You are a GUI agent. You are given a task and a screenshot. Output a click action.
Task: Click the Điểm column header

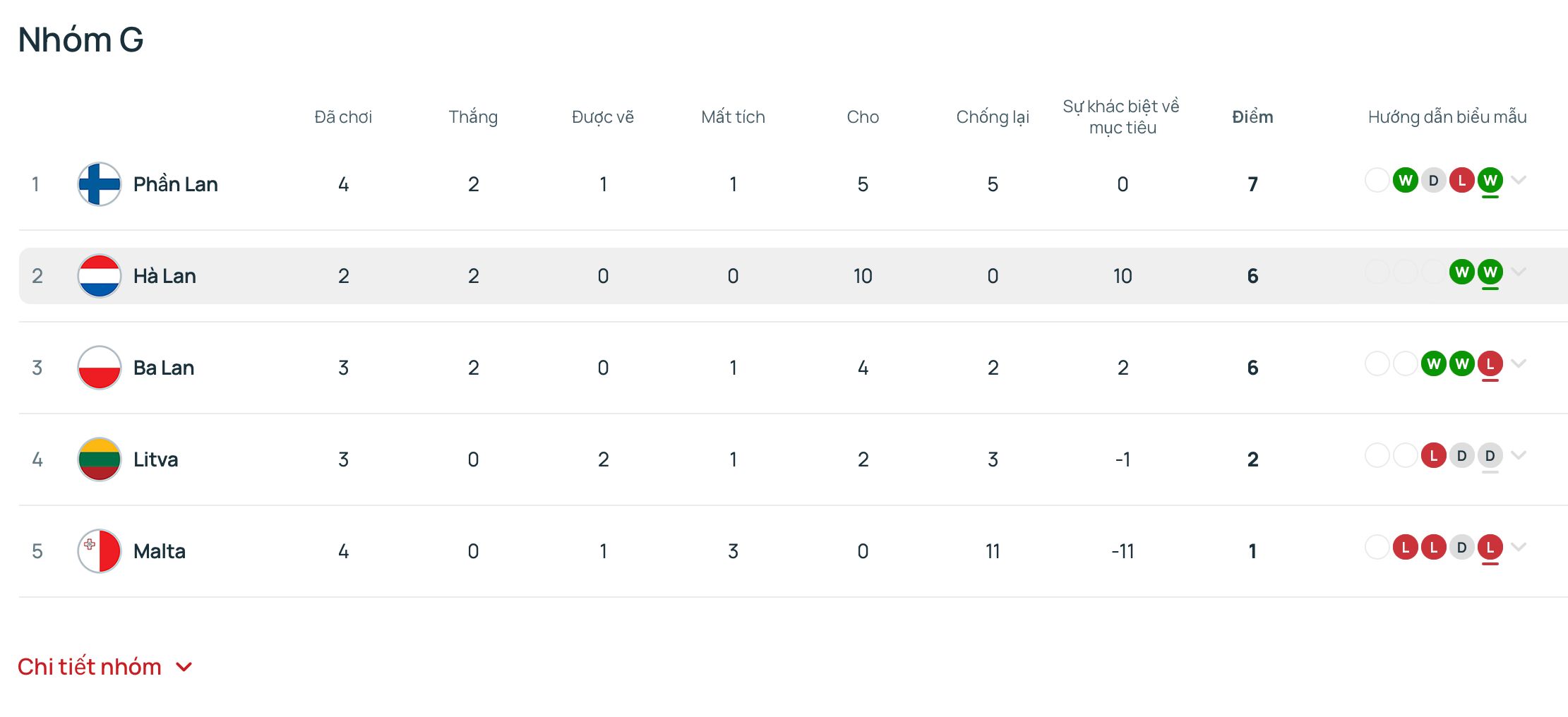point(1252,117)
